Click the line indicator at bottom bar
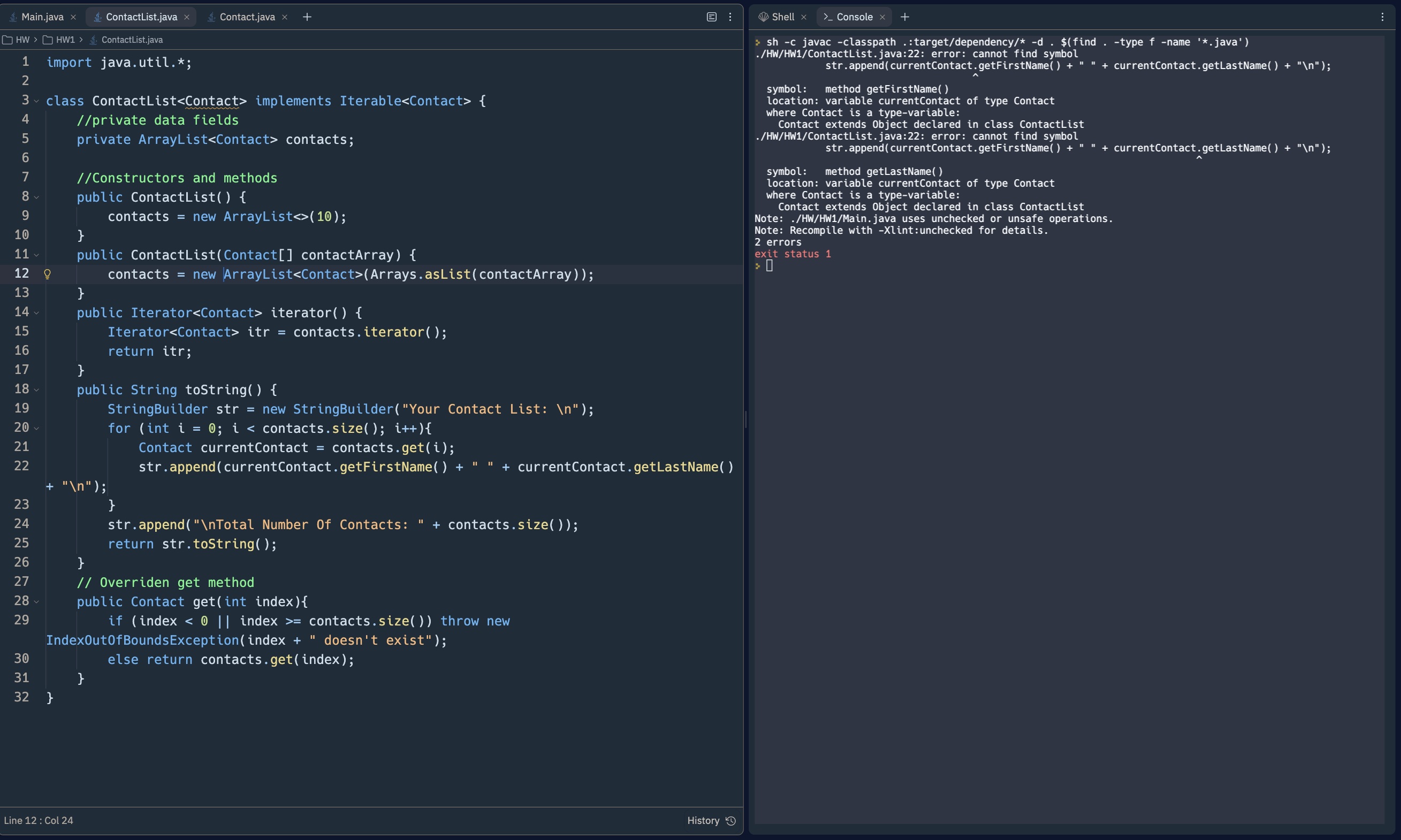This screenshot has width=1401, height=840. (x=37, y=820)
